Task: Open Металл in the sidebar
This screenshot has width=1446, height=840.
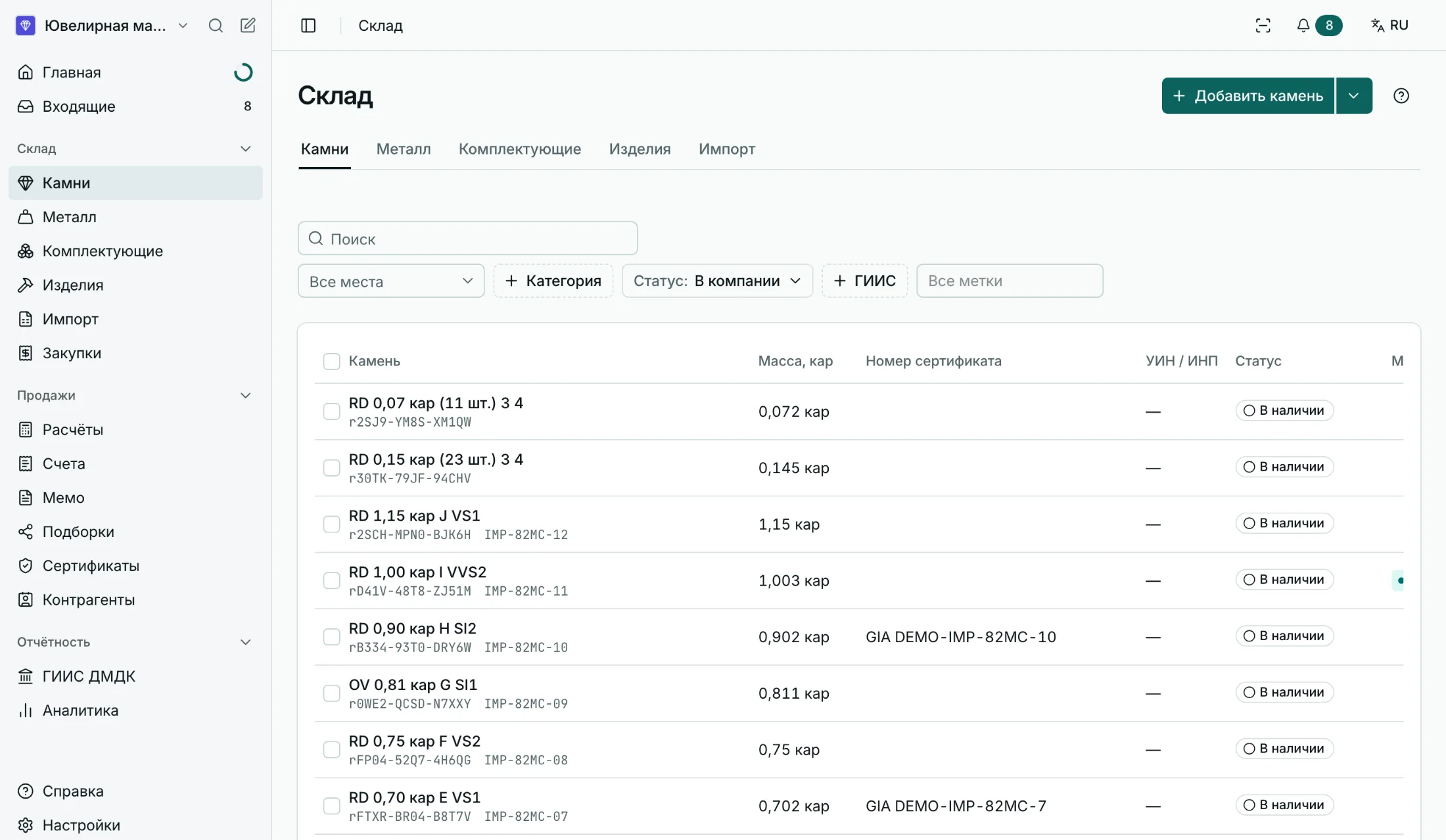Action: click(x=135, y=217)
